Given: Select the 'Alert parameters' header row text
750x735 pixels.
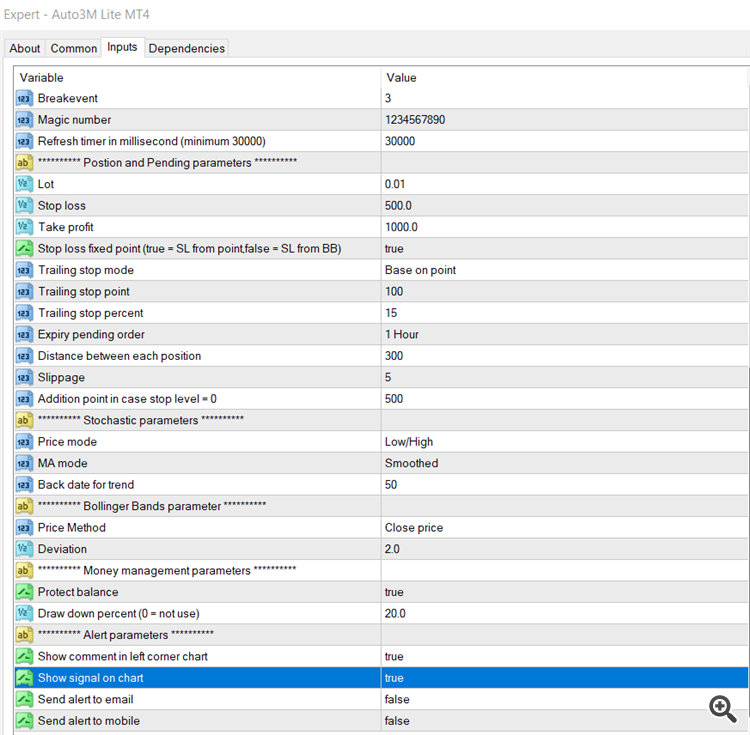Looking at the screenshot, I should pos(126,635).
